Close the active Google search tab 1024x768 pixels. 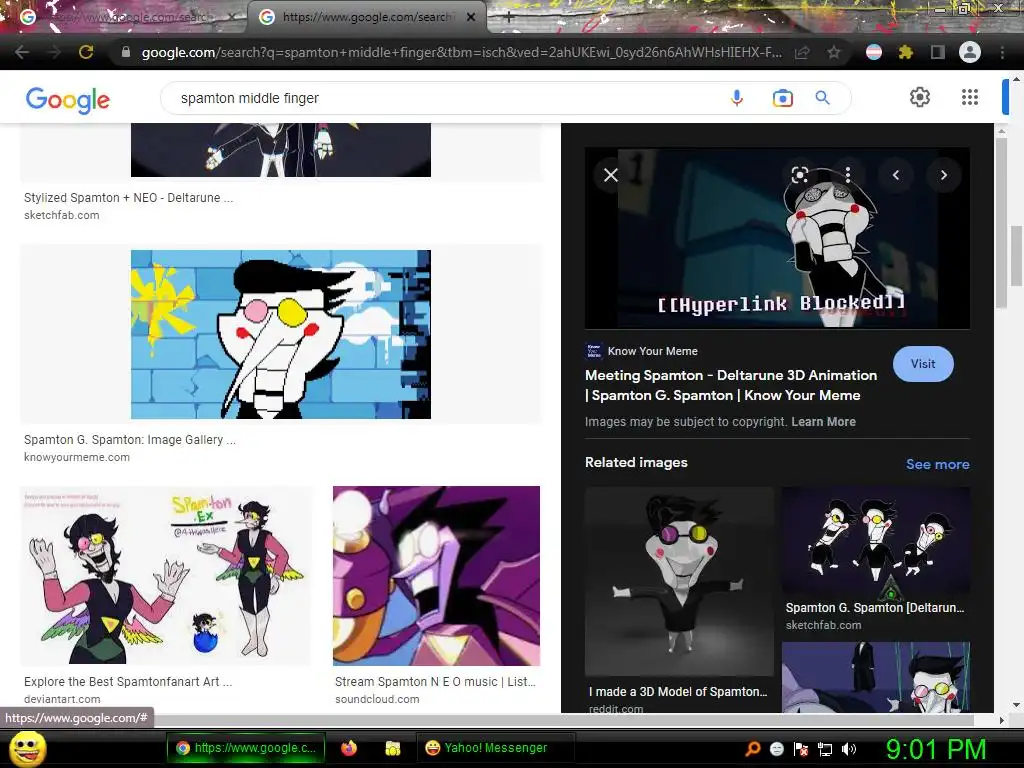(471, 18)
